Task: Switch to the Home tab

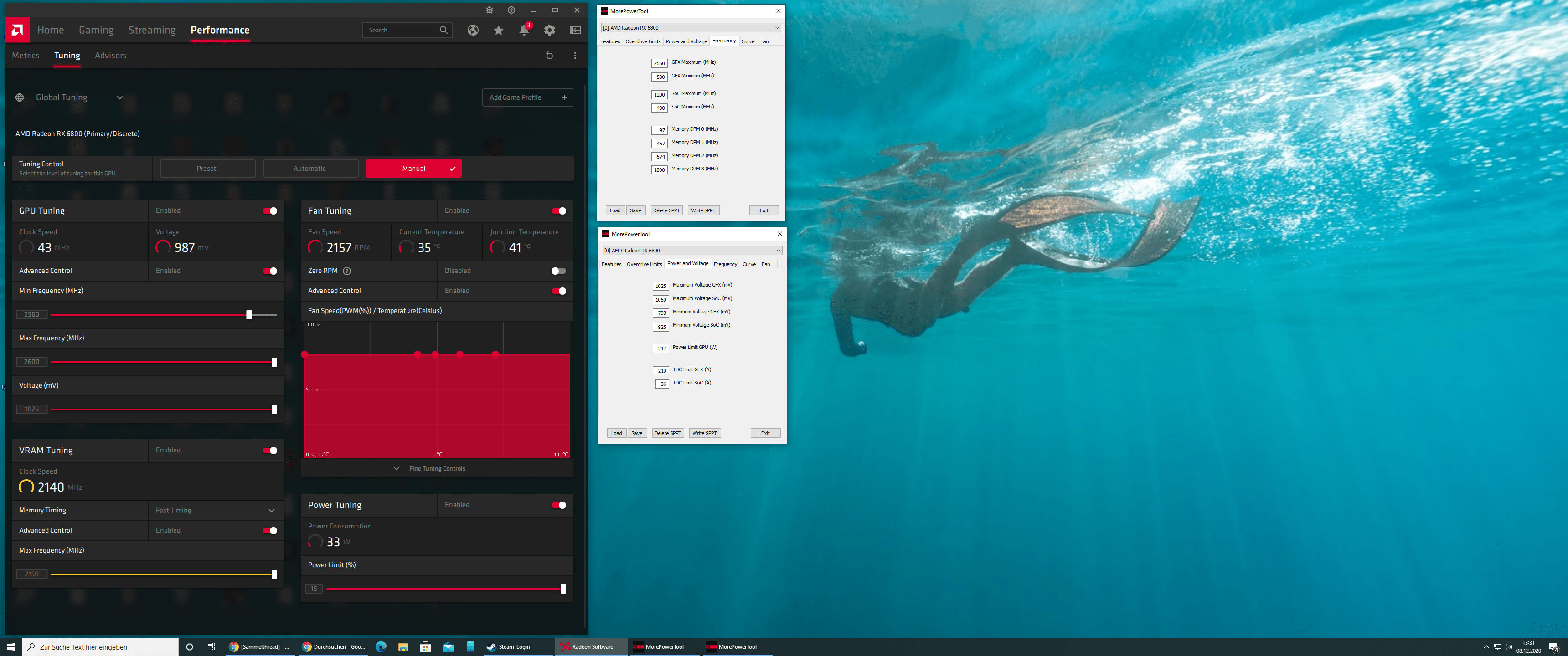Action: (51, 30)
